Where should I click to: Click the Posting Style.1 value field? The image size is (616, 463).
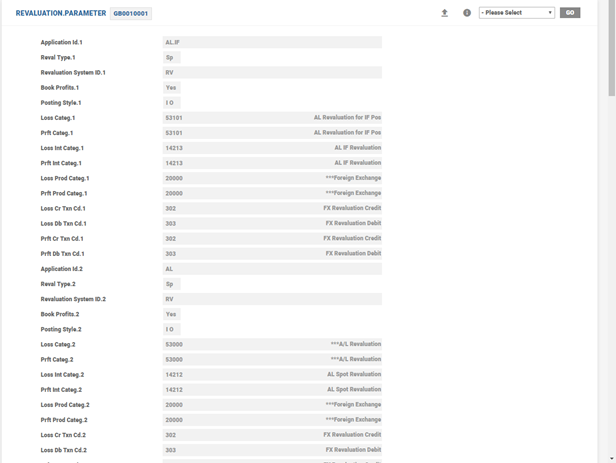pos(171,102)
